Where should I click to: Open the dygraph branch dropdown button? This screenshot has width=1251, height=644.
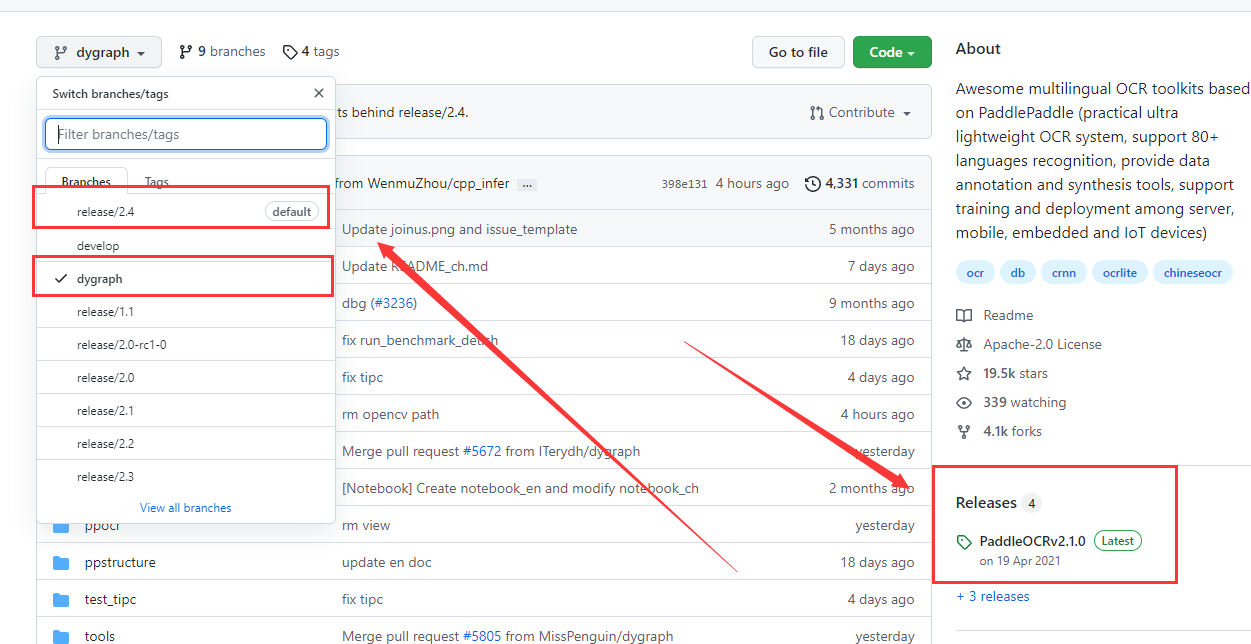point(98,52)
